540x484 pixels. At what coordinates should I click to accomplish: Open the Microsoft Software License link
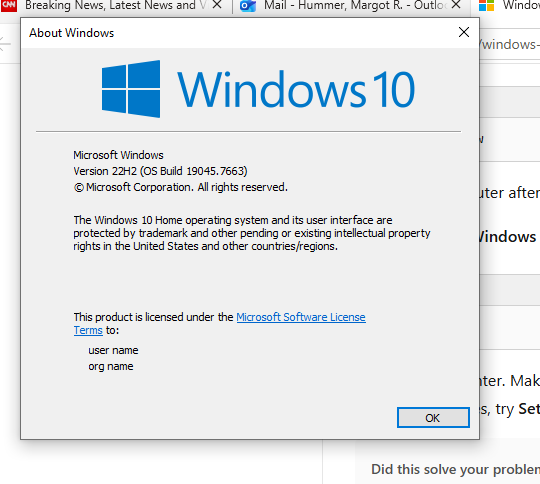point(301,317)
